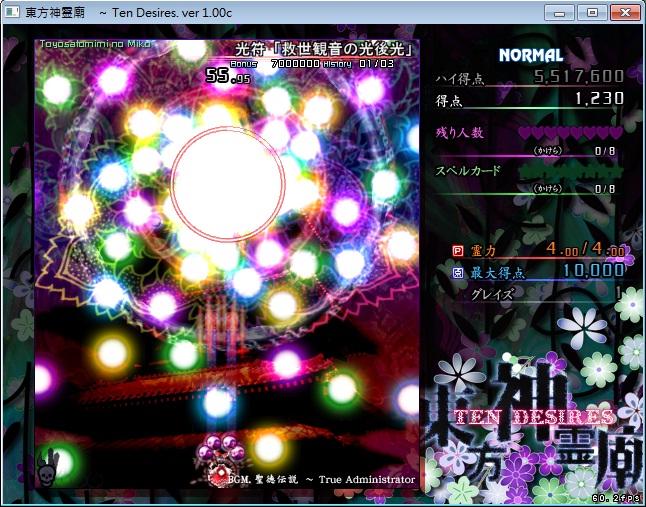
Task: Click the History 01/03 counter
Action: (358, 64)
